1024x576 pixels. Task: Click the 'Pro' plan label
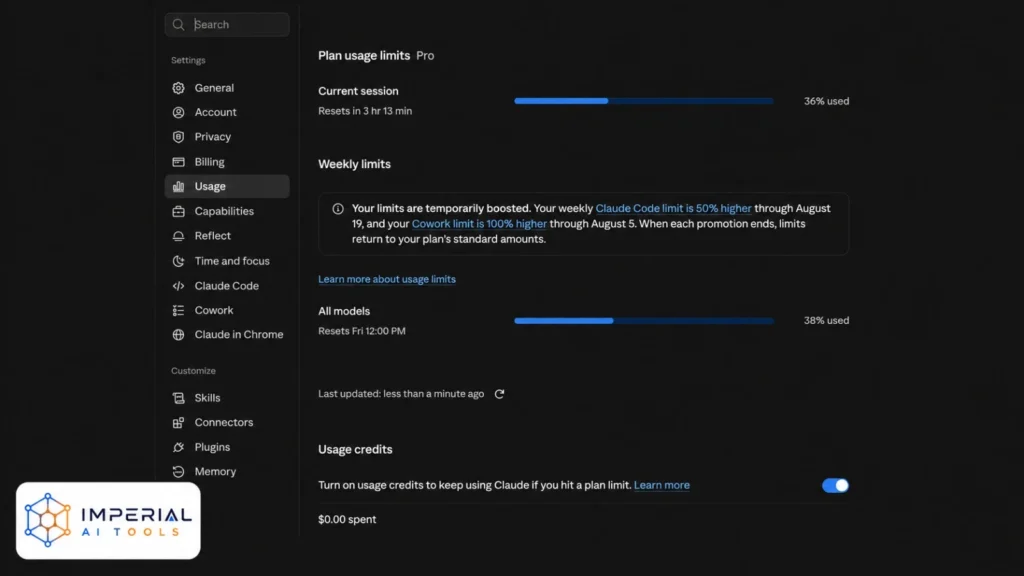pyautogui.click(x=425, y=56)
